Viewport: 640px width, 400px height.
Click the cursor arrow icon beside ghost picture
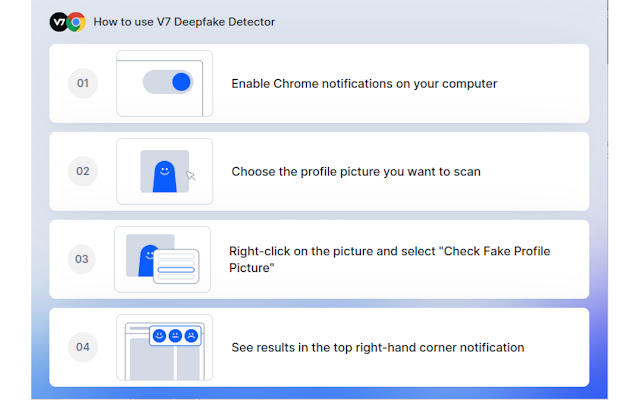point(191,175)
